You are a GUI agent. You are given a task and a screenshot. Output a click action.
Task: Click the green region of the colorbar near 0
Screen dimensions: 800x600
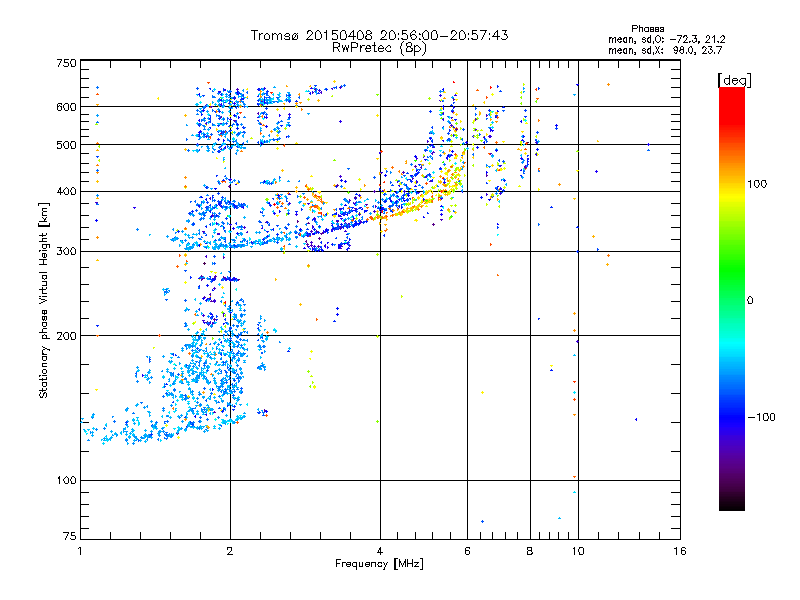(732, 286)
